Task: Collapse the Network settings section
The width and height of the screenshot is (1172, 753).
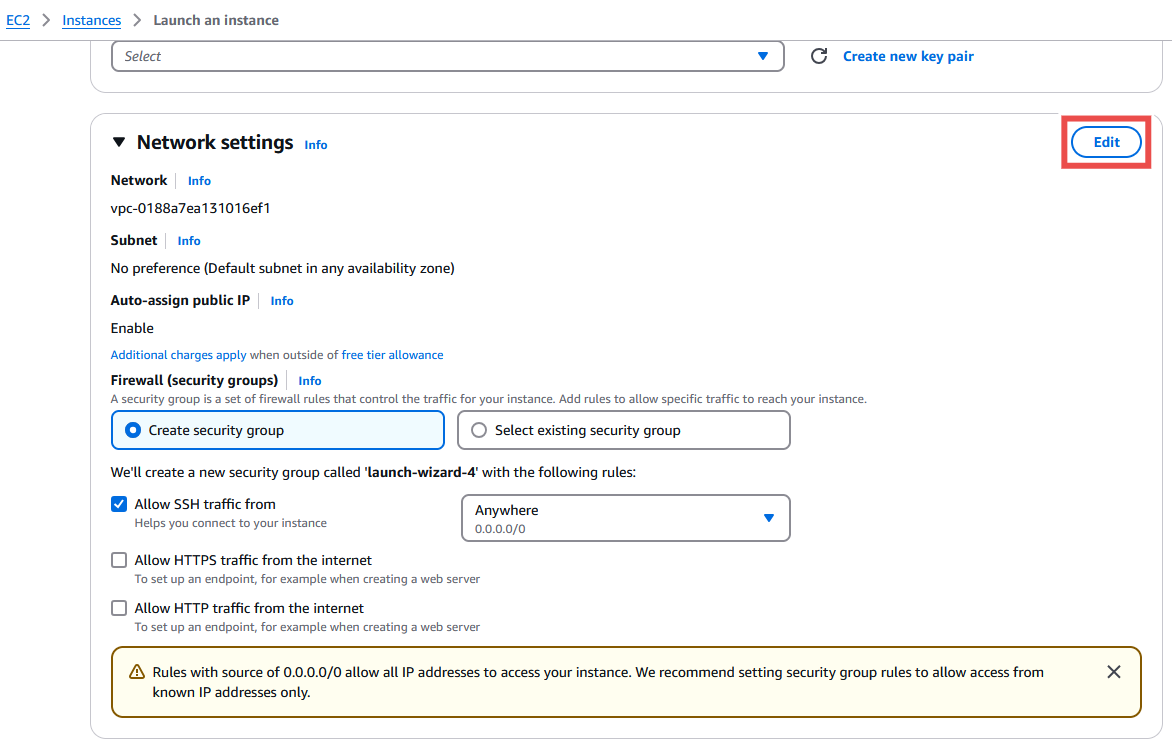Action: 120,143
